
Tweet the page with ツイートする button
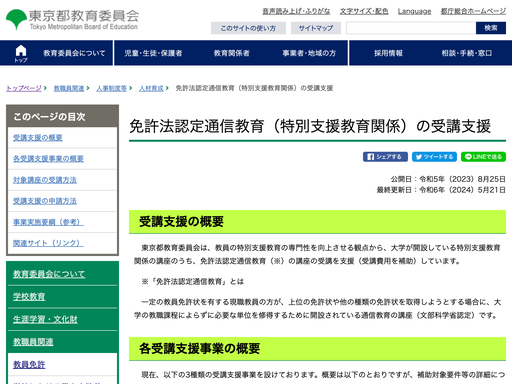coord(434,157)
